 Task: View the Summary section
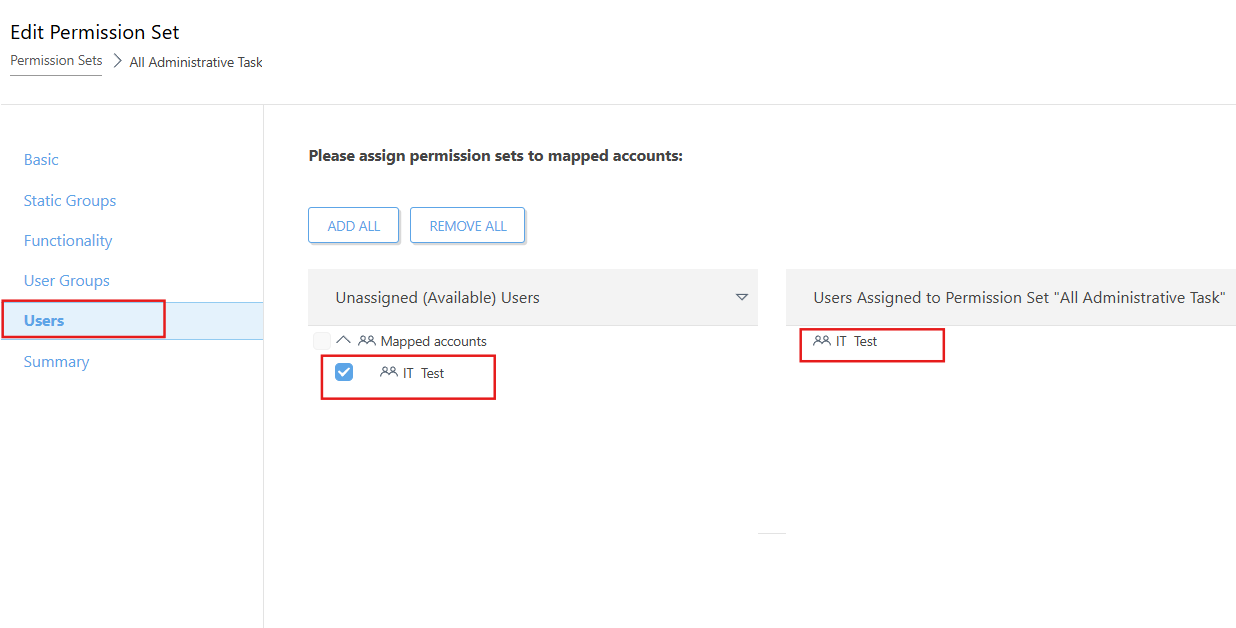(x=56, y=362)
